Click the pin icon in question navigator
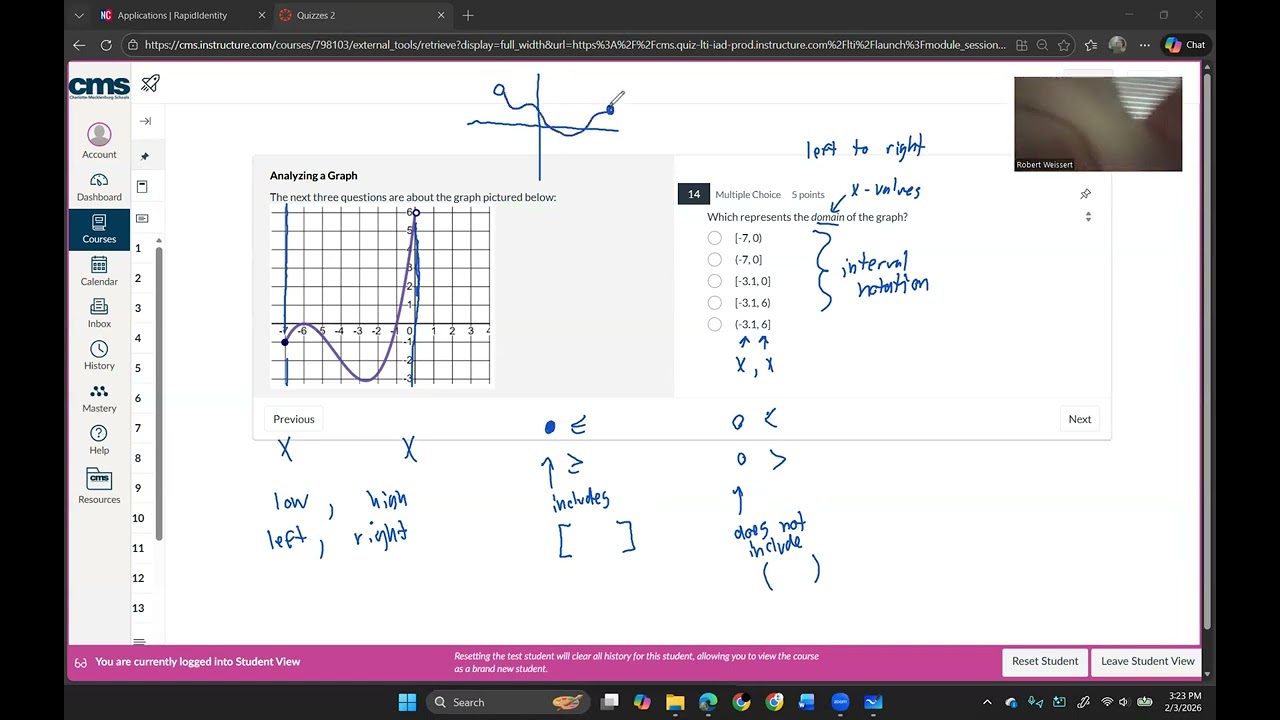The height and width of the screenshot is (720, 1280). (x=145, y=156)
